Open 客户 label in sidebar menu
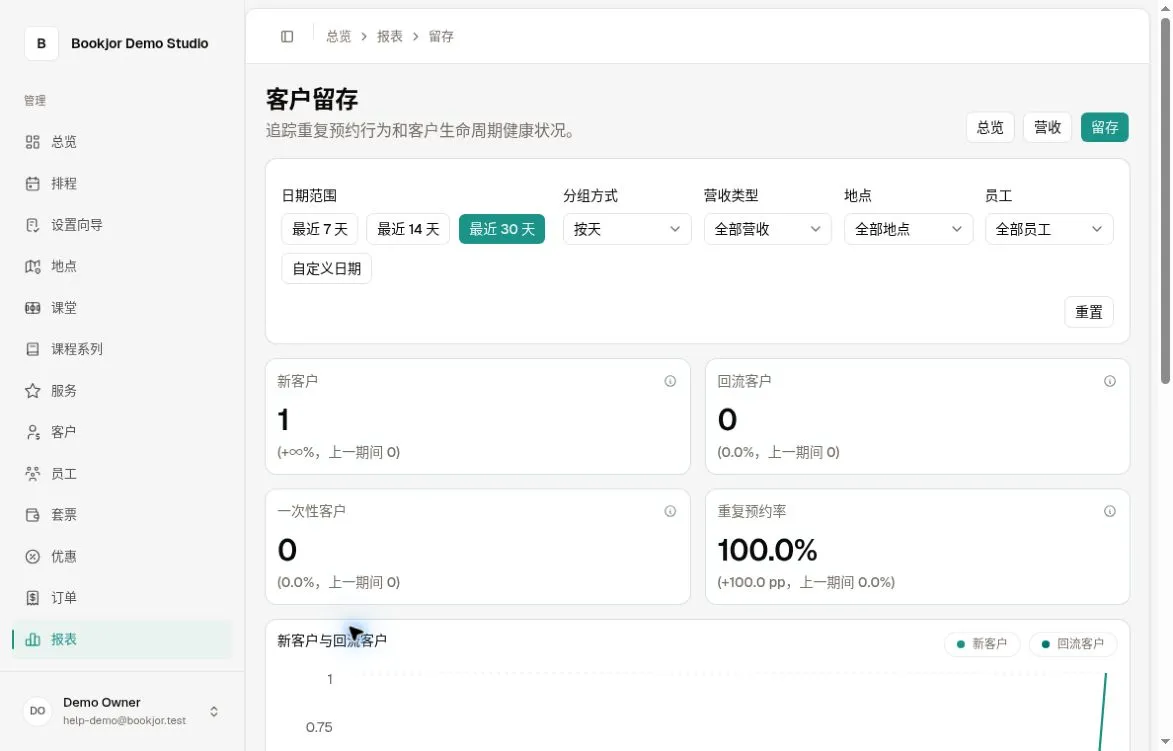The height and width of the screenshot is (751, 1173). click(64, 432)
